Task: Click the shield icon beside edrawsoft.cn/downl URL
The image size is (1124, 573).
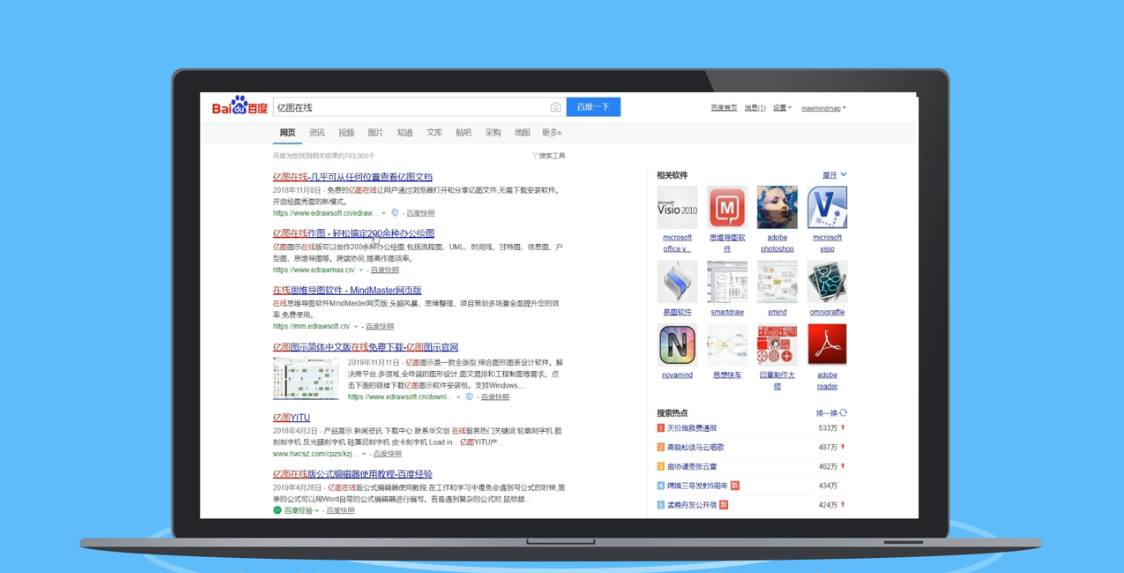Action: tap(470, 397)
